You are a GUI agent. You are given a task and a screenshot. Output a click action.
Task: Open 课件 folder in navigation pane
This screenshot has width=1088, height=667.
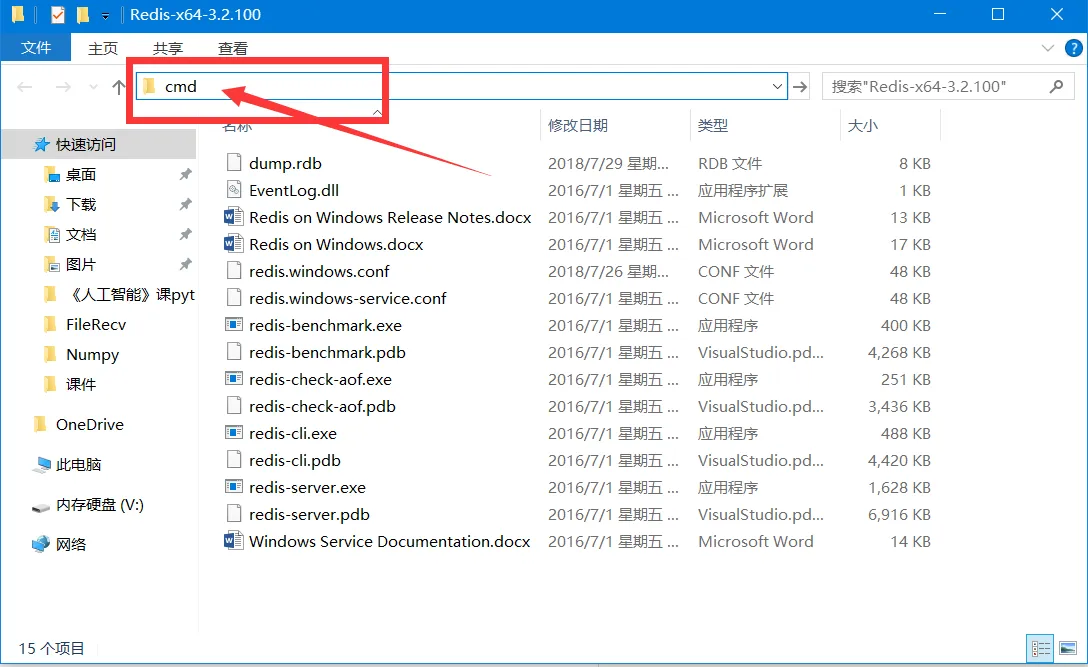tap(81, 385)
